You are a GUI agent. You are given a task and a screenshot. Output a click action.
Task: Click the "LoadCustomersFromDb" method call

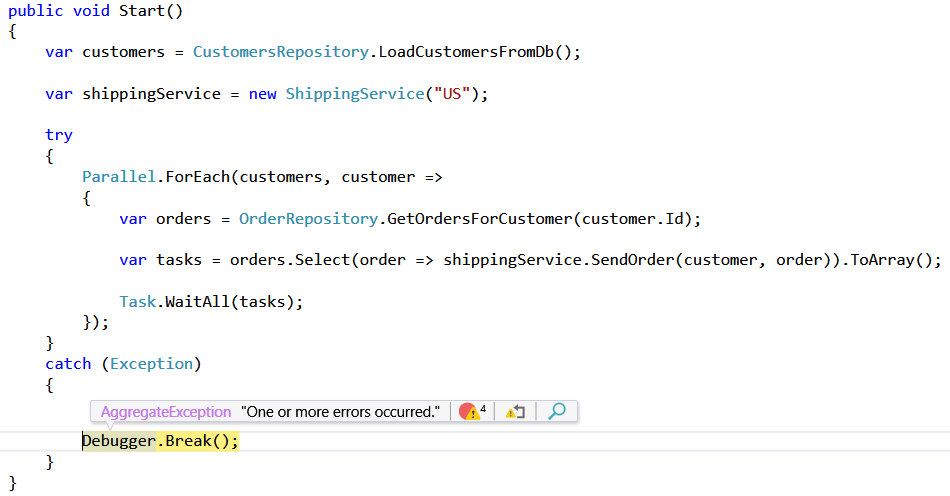click(x=467, y=52)
